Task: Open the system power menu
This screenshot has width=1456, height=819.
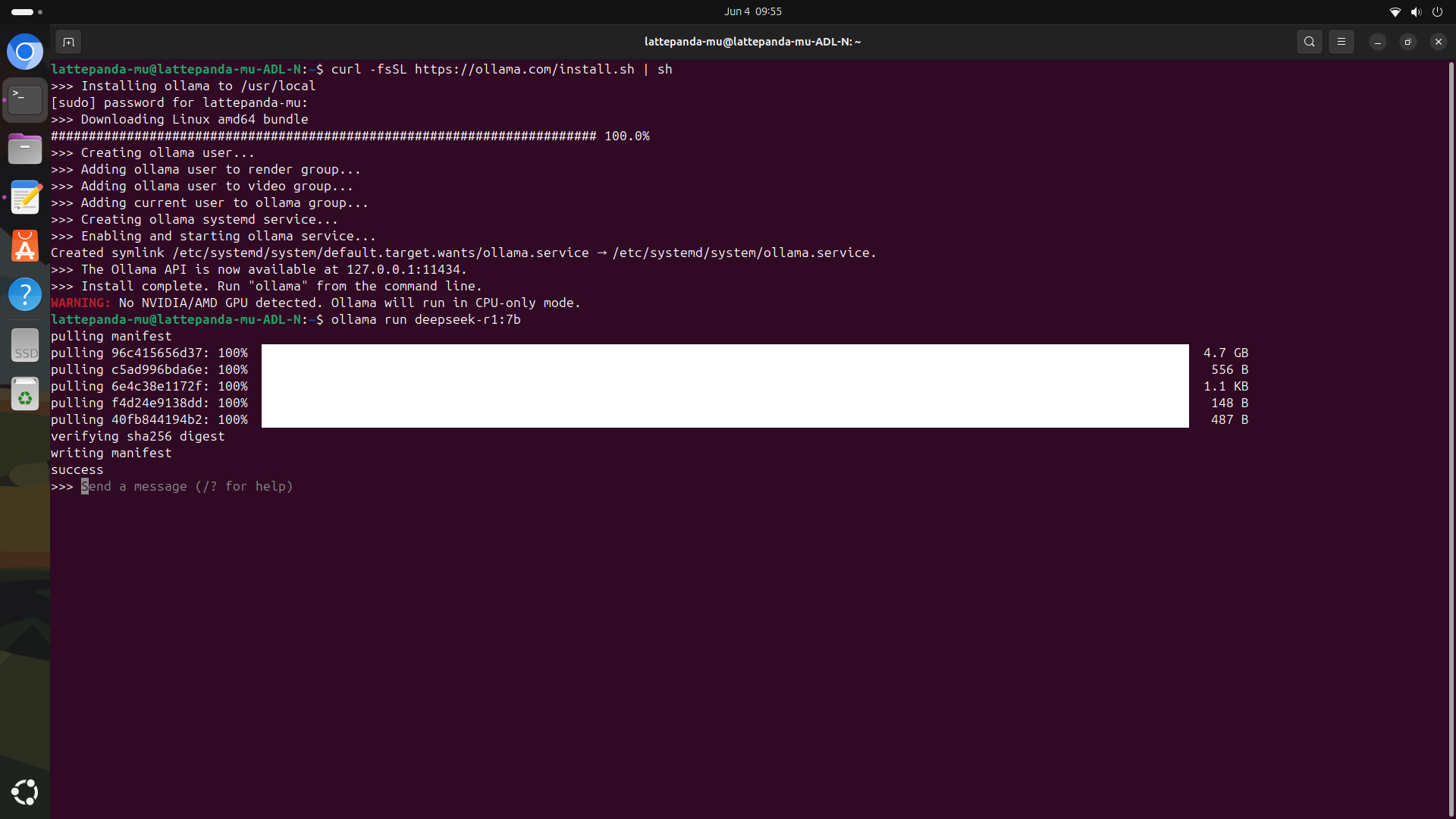Action: click(1436, 11)
